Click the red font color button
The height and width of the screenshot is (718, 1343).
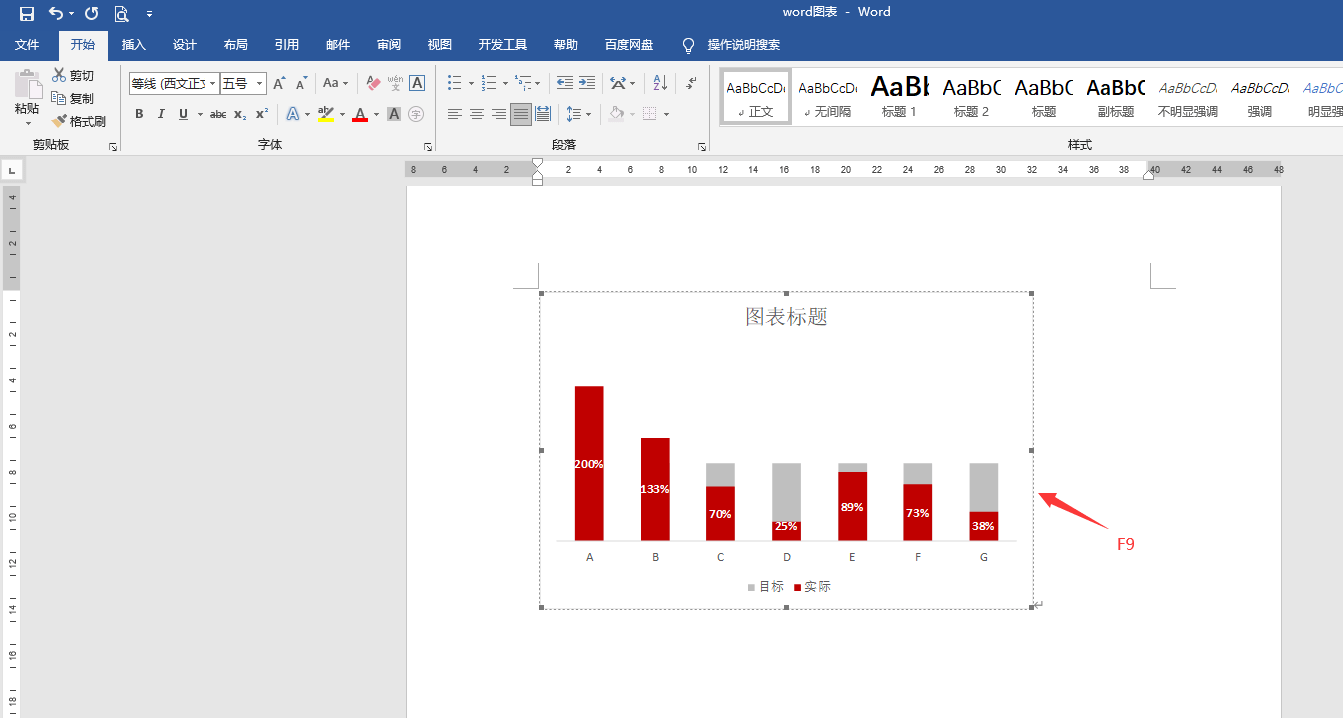coord(360,114)
